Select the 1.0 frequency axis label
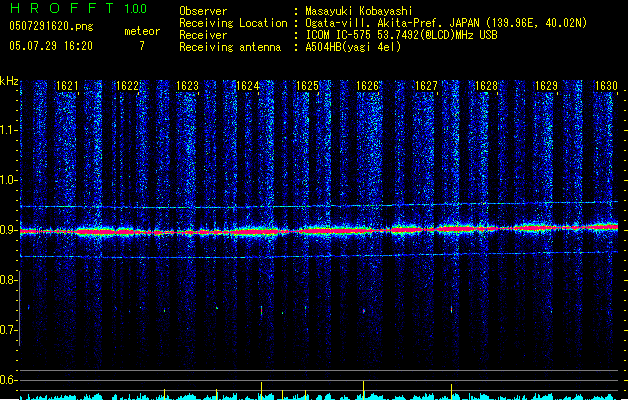This screenshot has height=400, width=629. point(8,180)
